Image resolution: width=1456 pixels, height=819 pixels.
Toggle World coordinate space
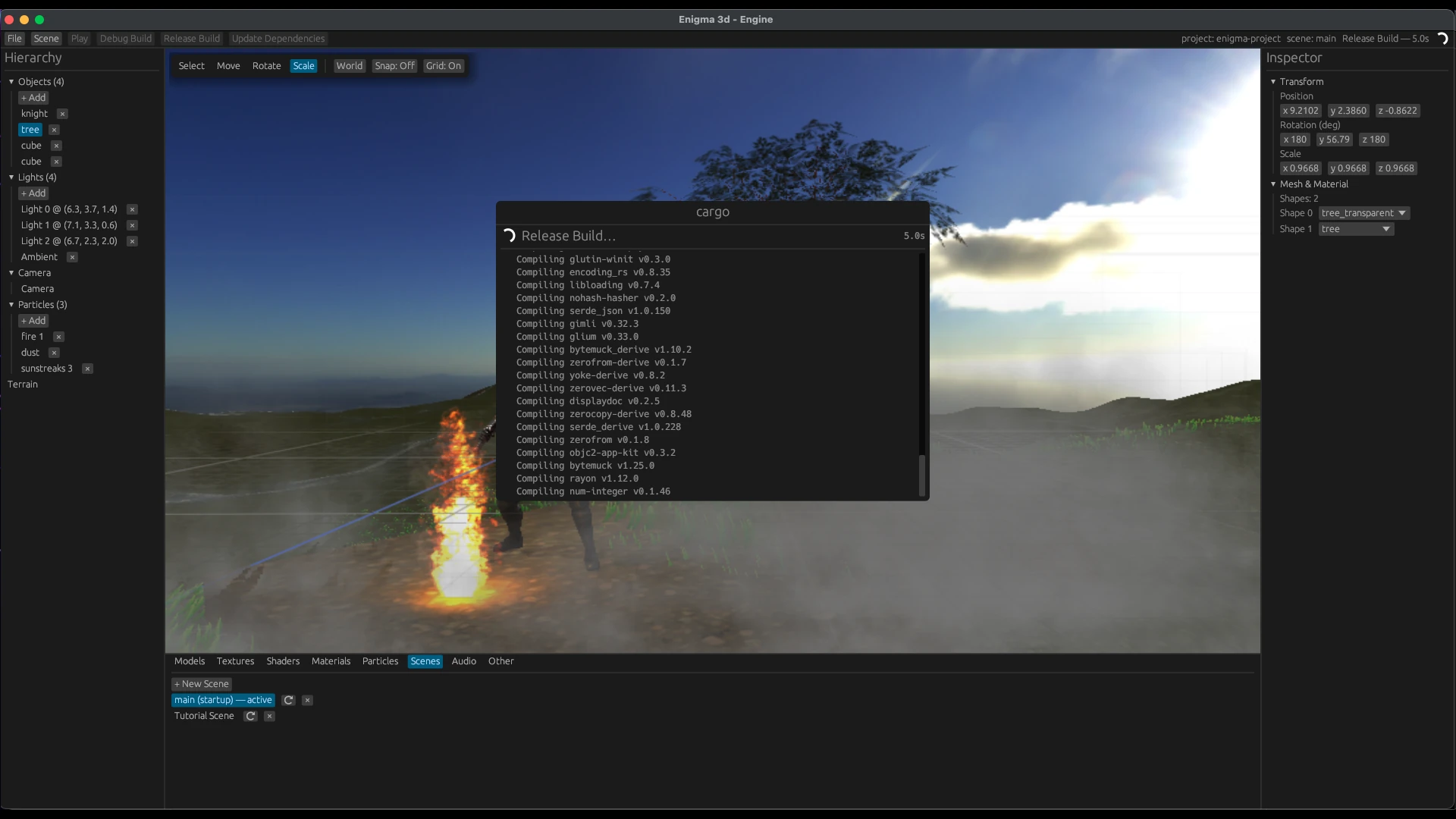pyautogui.click(x=350, y=66)
